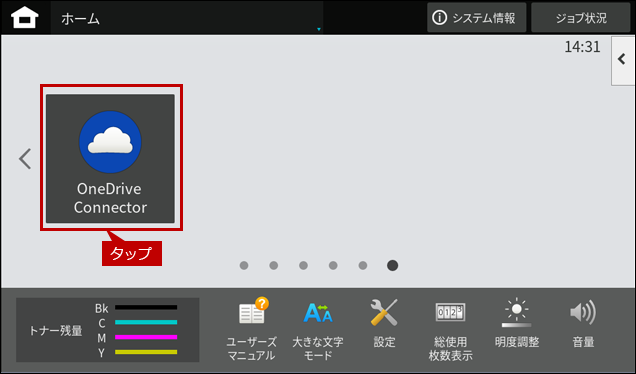Viewport: 636px width, 374px height.
Task: Expand the right side panel chevron
Action: (623, 60)
